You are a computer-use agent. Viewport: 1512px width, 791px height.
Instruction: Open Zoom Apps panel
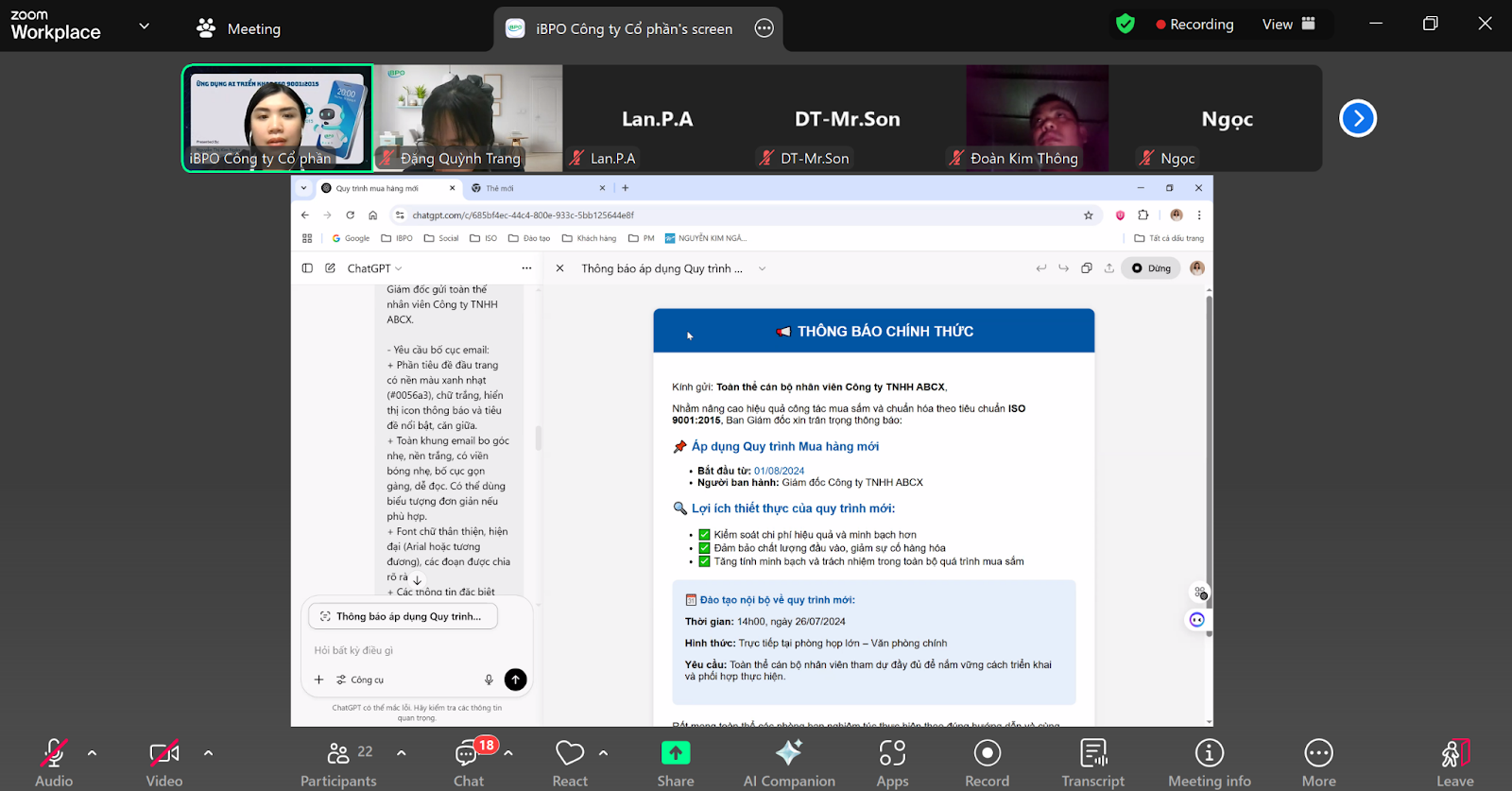pyautogui.click(x=892, y=761)
